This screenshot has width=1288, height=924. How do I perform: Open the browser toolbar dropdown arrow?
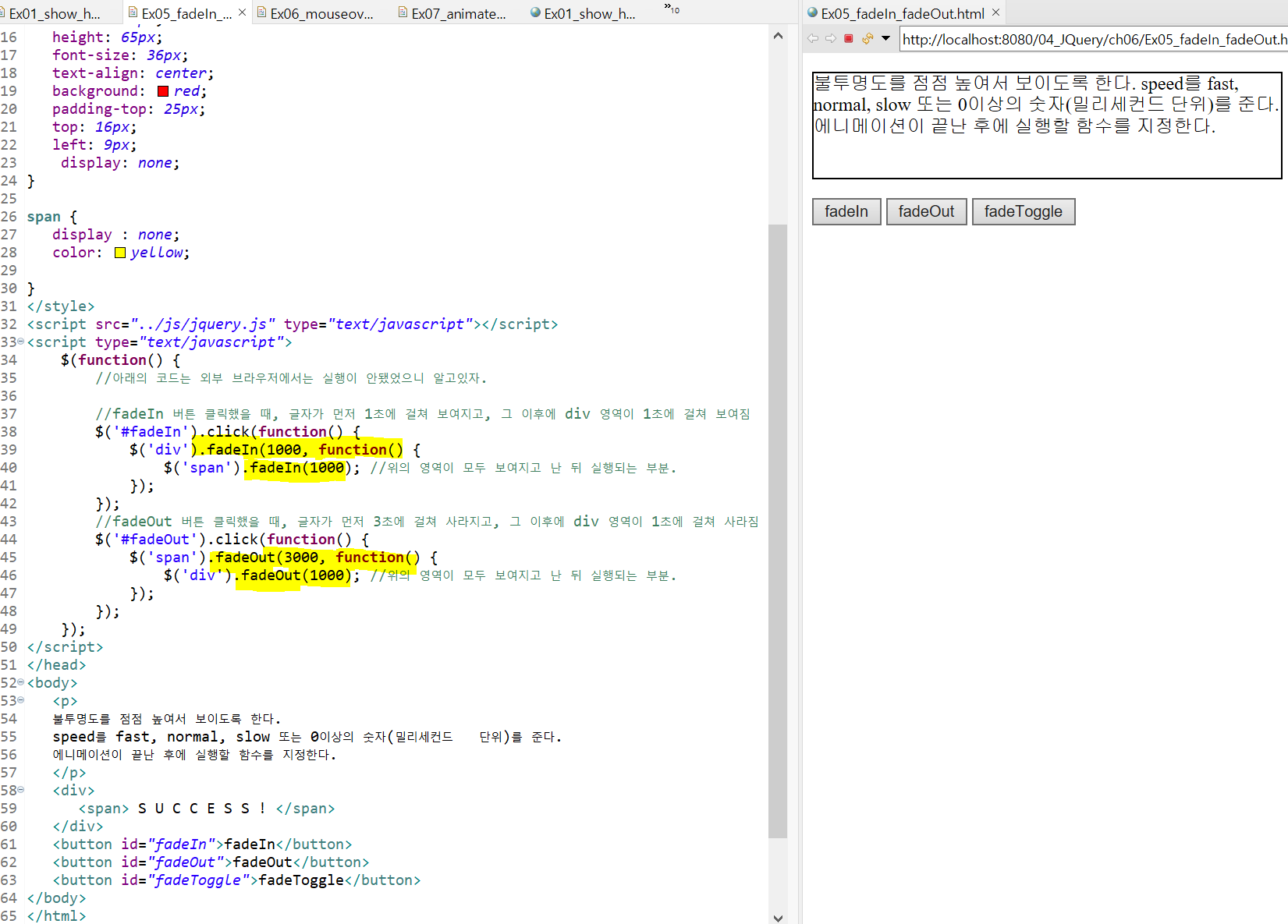coord(885,38)
